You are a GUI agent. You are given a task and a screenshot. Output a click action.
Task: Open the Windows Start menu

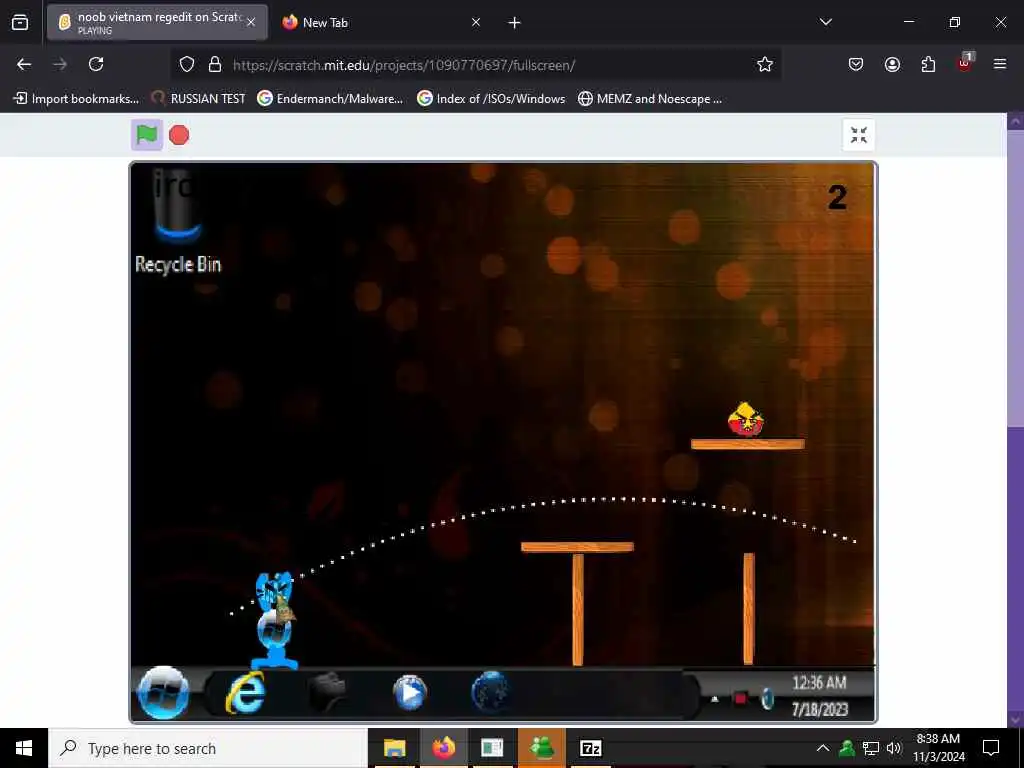pyautogui.click(x=24, y=748)
